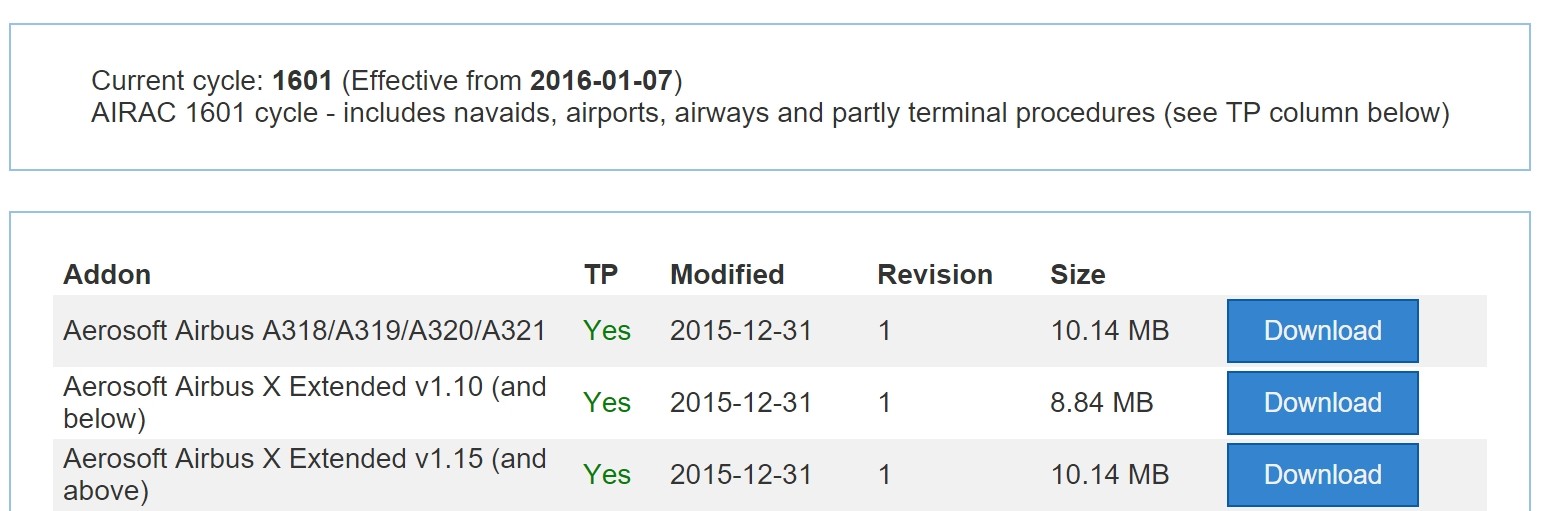
Task: Download Aerosoft Airbus X Extended v1.15 package
Action: pos(1322,475)
